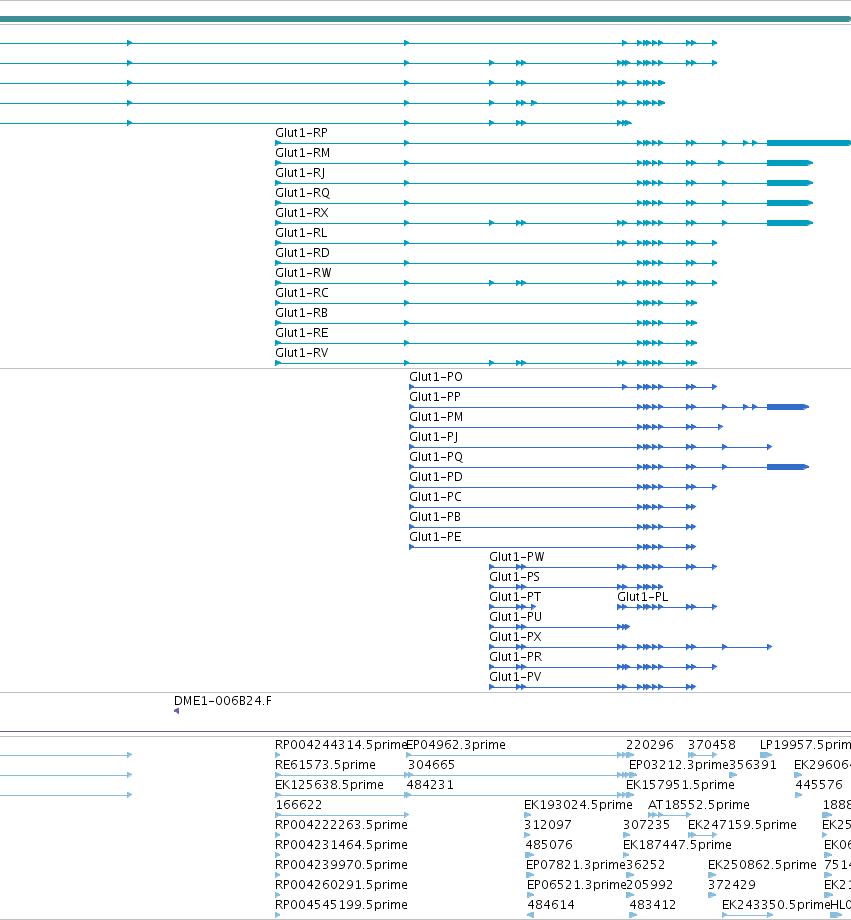Viewport: 851px width, 920px height.
Task: Open the Glut1-RL transcript label
Action: [x=301, y=233]
